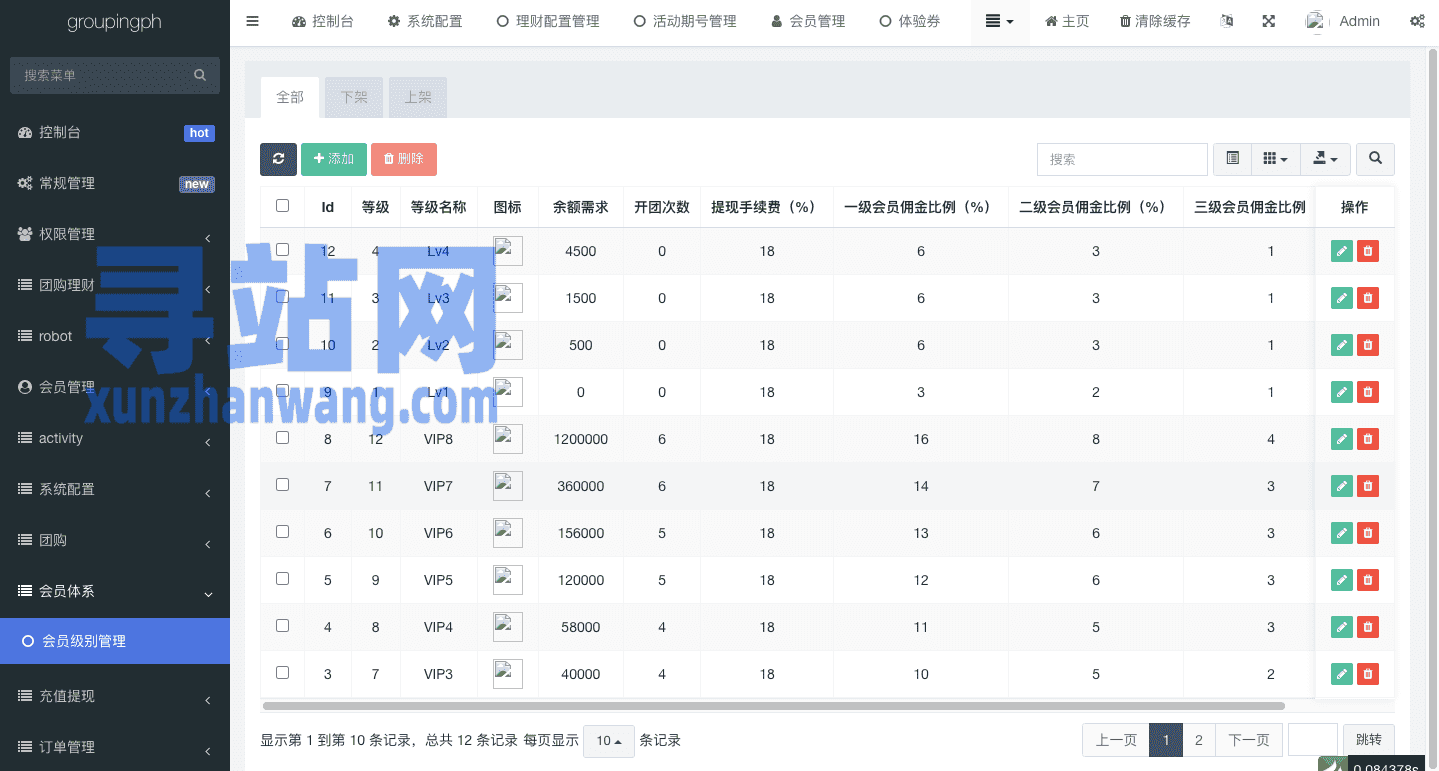Focus the table 搜索 input field
Viewport: 1439px width, 771px height.
coord(1122,159)
